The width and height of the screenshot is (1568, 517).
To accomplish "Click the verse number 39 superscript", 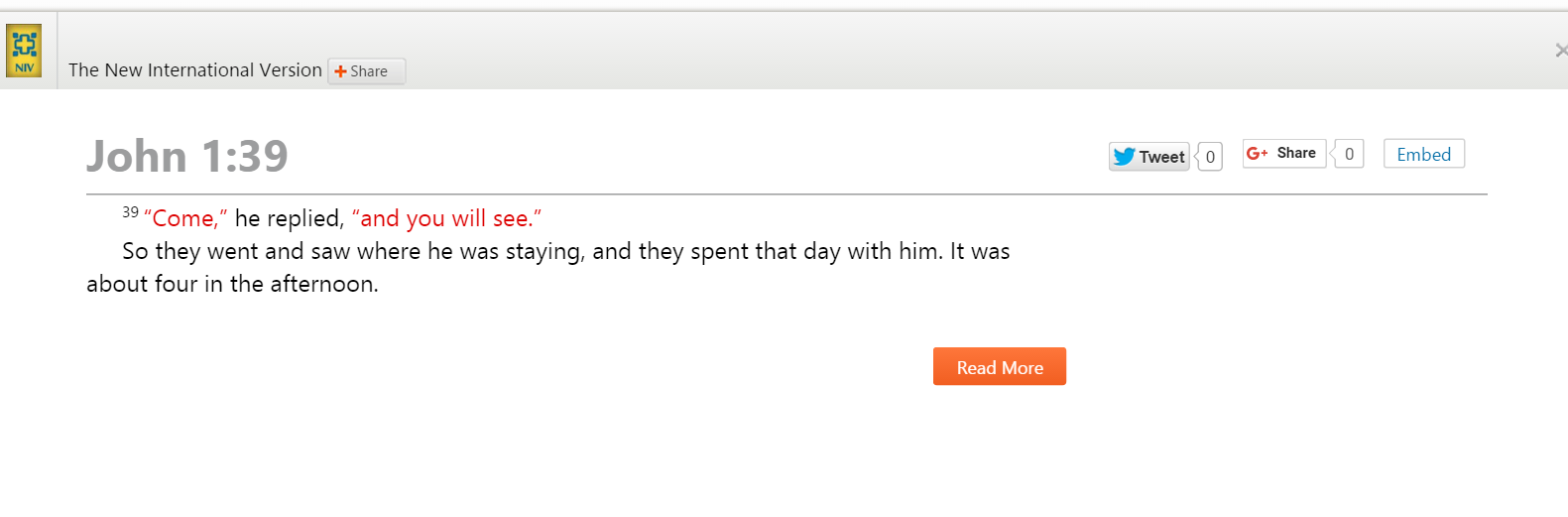I will [130, 212].
